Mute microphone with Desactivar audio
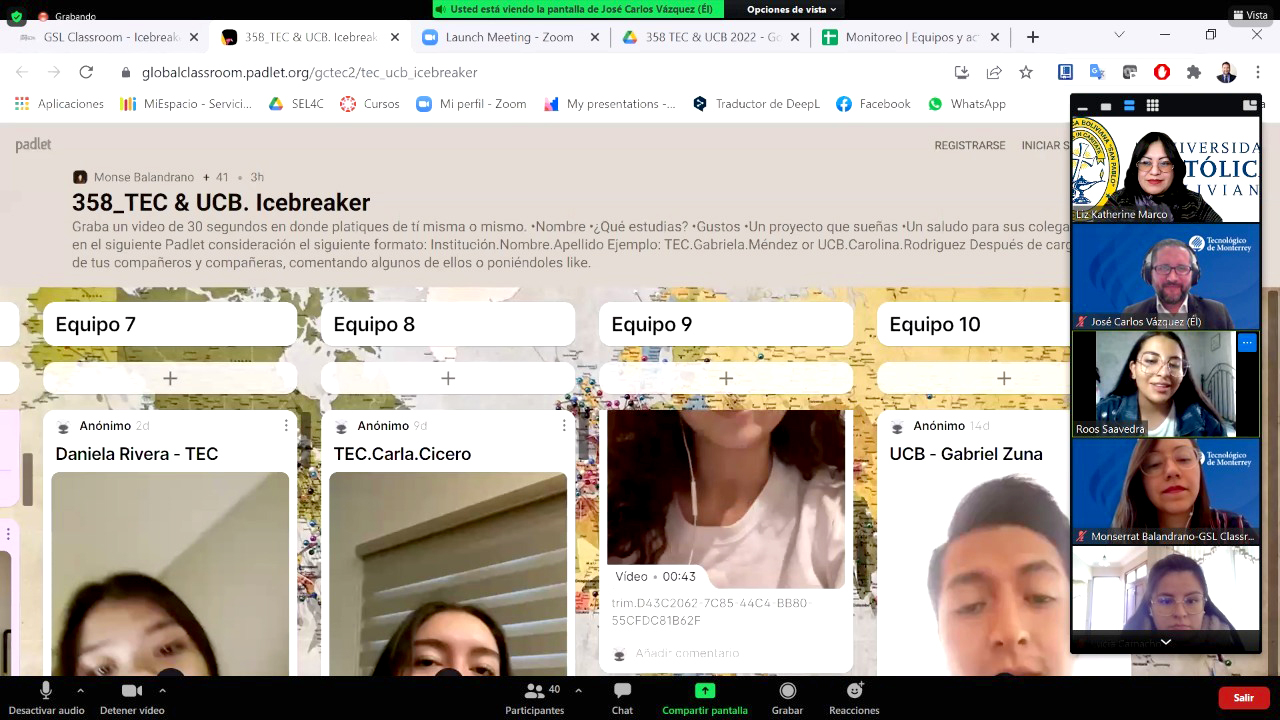Screen dimensions: 1280x720 [46, 691]
